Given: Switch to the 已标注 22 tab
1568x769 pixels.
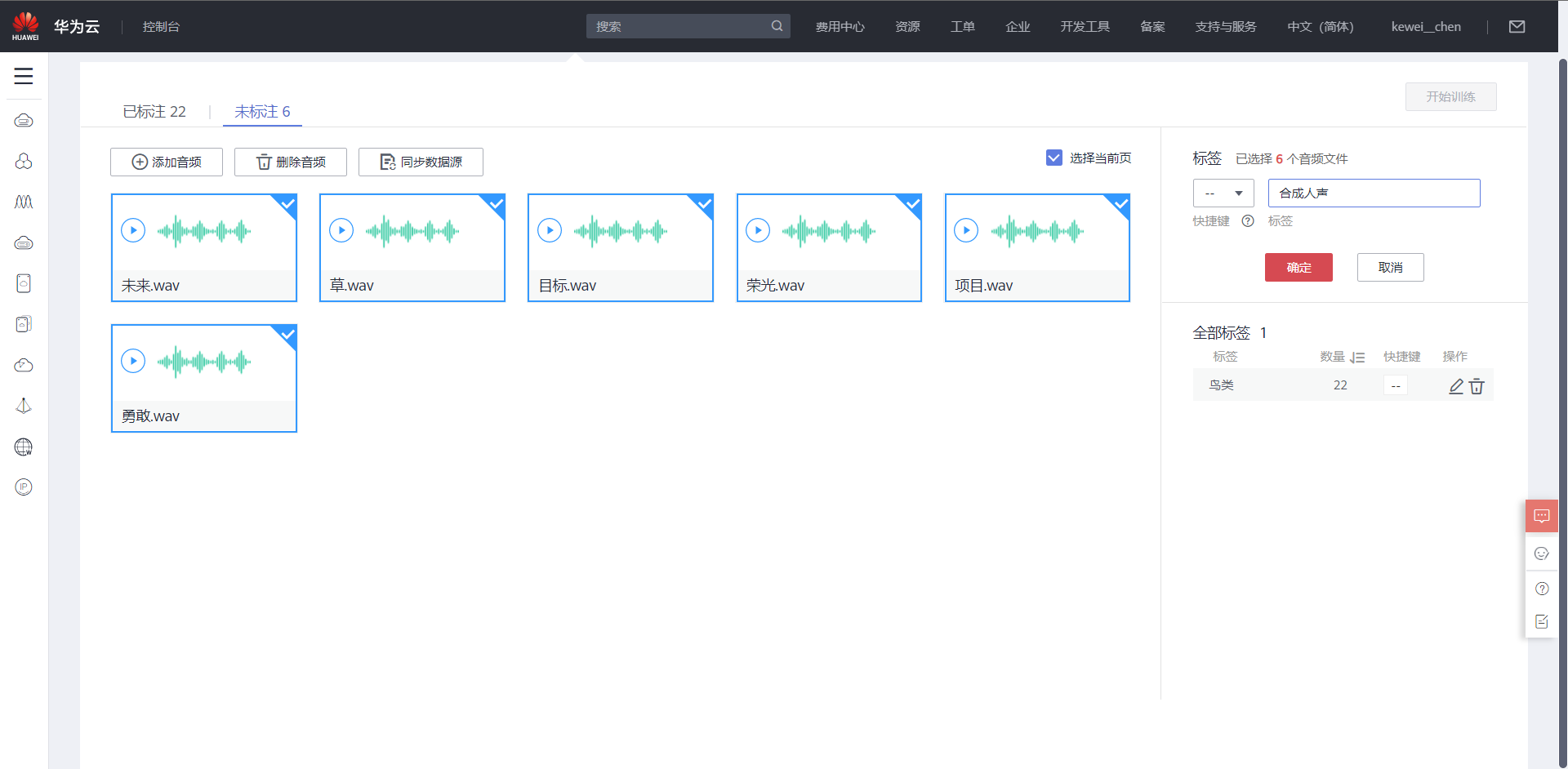Looking at the screenshot, I should tap(154, 112).
